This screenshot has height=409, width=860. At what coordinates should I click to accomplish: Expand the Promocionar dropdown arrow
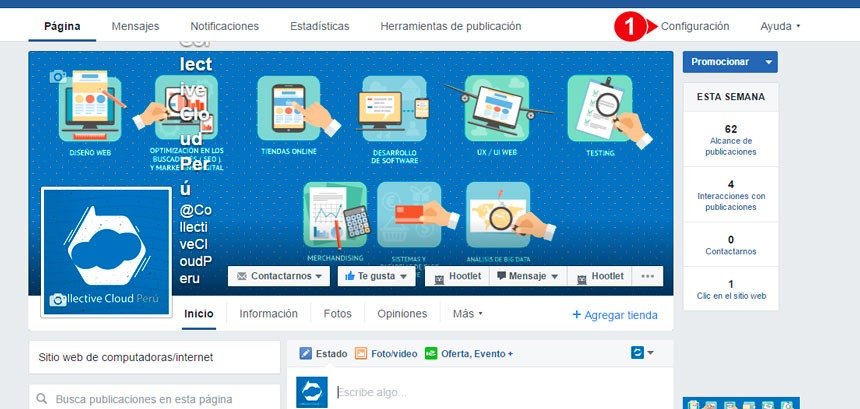point(768,62)
